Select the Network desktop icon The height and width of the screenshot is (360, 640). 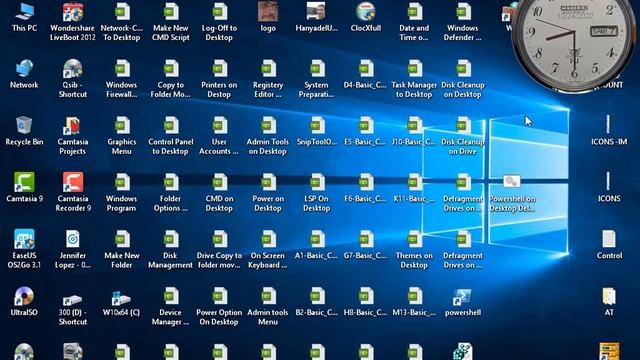pyautogui.click(x=24, y=69)
